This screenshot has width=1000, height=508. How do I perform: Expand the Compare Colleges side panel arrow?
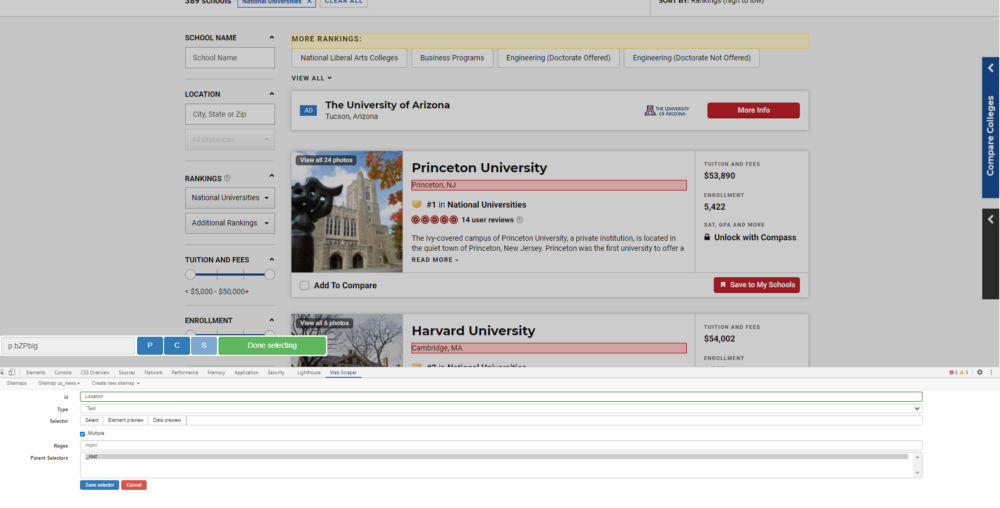(990, 68)
